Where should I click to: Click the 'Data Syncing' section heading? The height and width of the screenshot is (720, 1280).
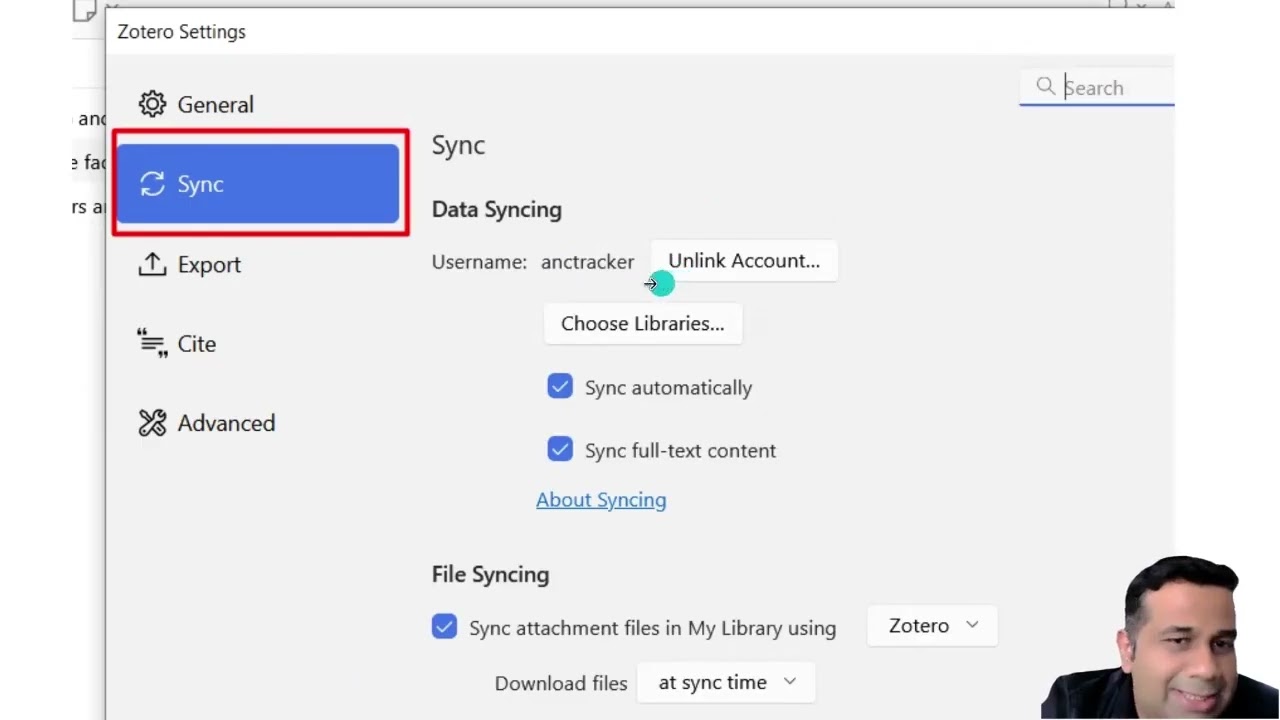497,210
